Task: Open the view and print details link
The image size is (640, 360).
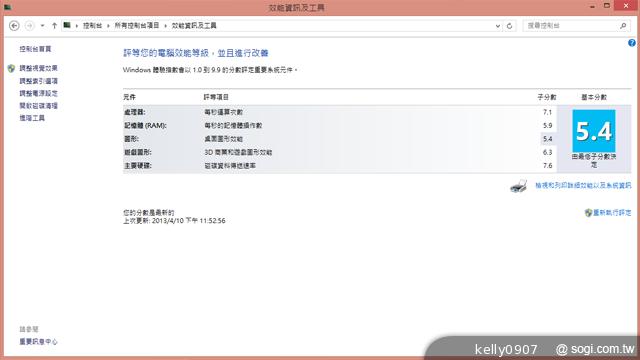Action: point(583,185)
